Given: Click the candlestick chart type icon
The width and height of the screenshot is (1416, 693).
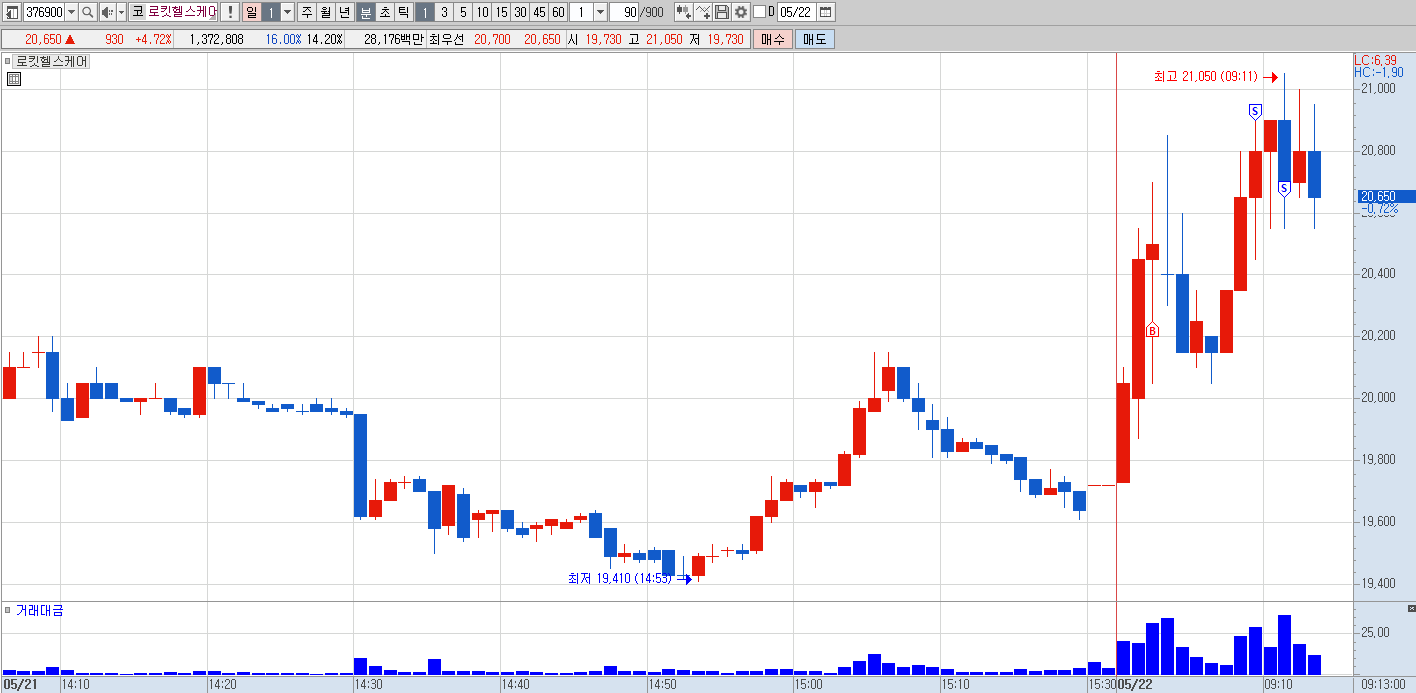Looking at the screenshot, I should point(684,12).
